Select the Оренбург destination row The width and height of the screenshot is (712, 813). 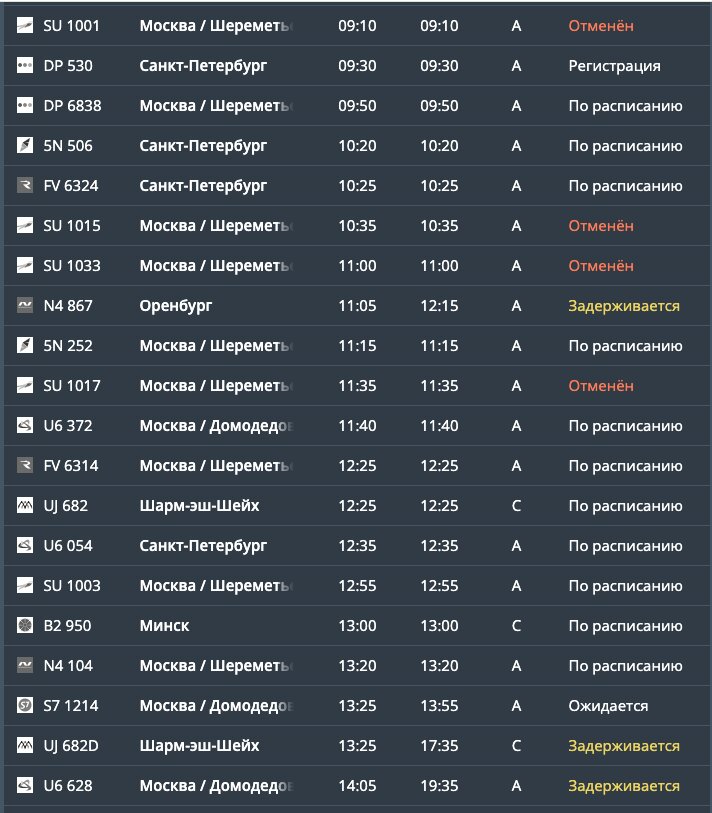(x=357, y=305)
